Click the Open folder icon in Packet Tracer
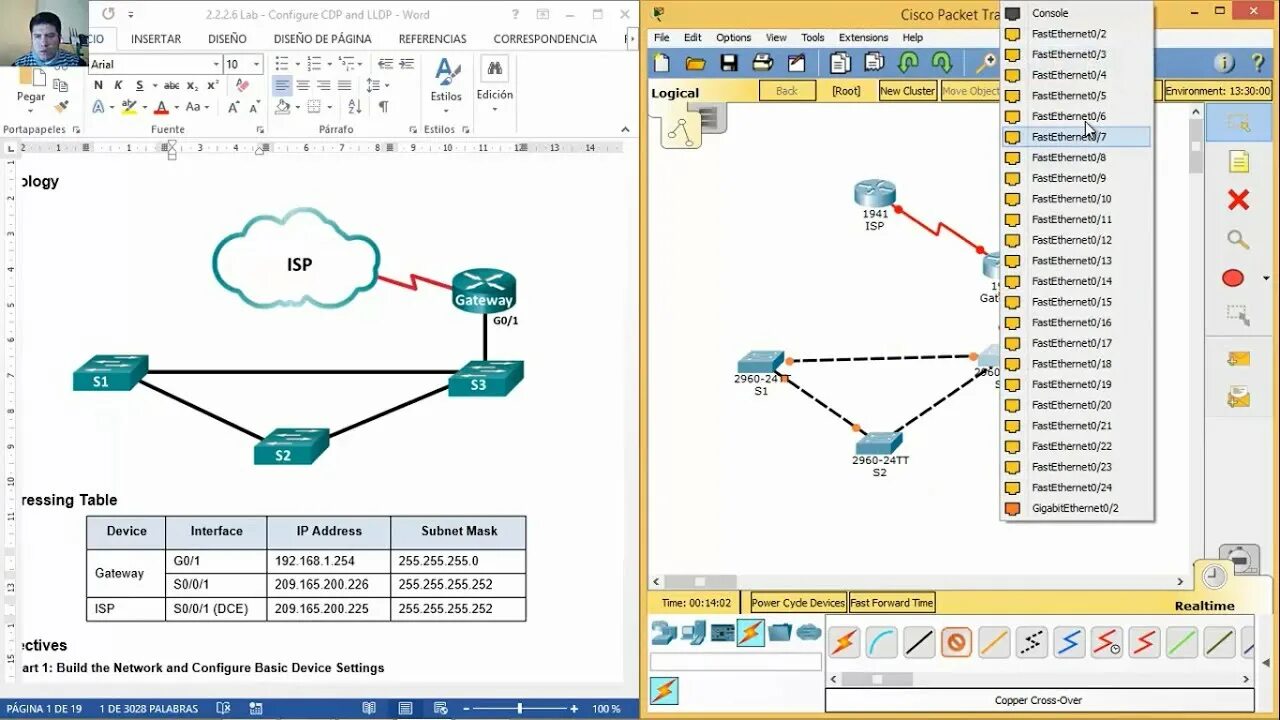 [x=695, y=64]
